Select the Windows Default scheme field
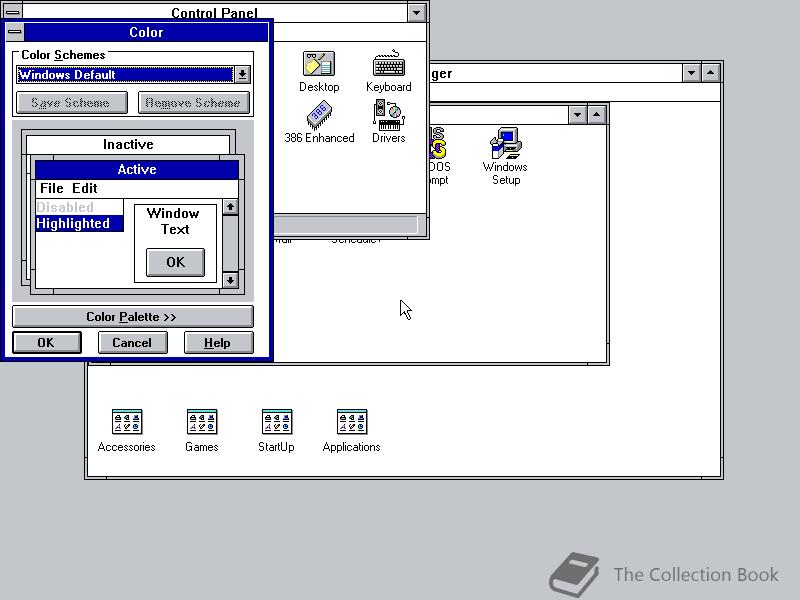Viewport: 800px width, 600px height. (x=125, y=74)
